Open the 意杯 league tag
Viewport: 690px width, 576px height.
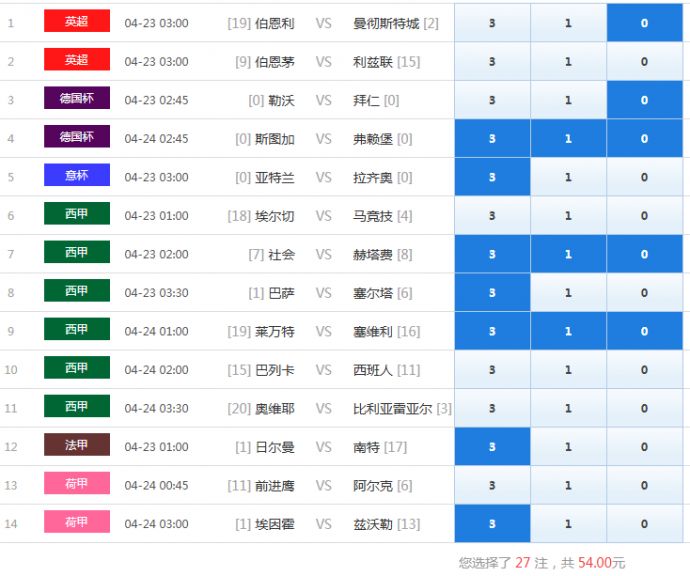(77, 175)
